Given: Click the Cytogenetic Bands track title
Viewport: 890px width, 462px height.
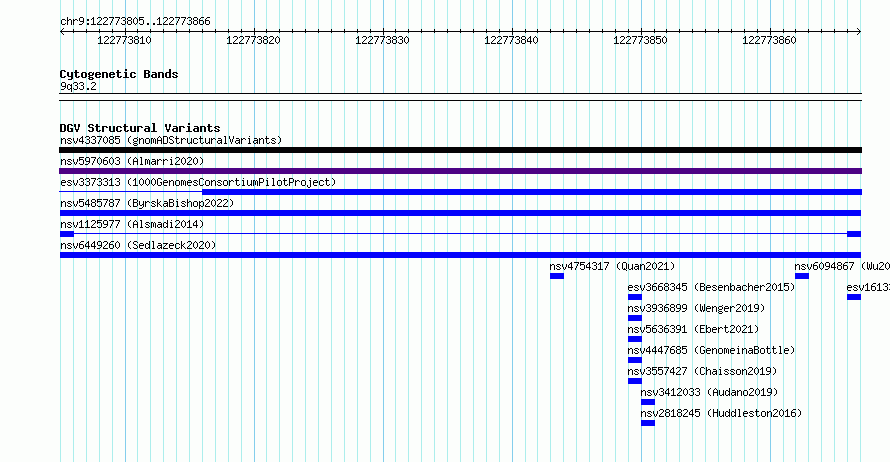Looking at the screenshot, I should (119, 74).
